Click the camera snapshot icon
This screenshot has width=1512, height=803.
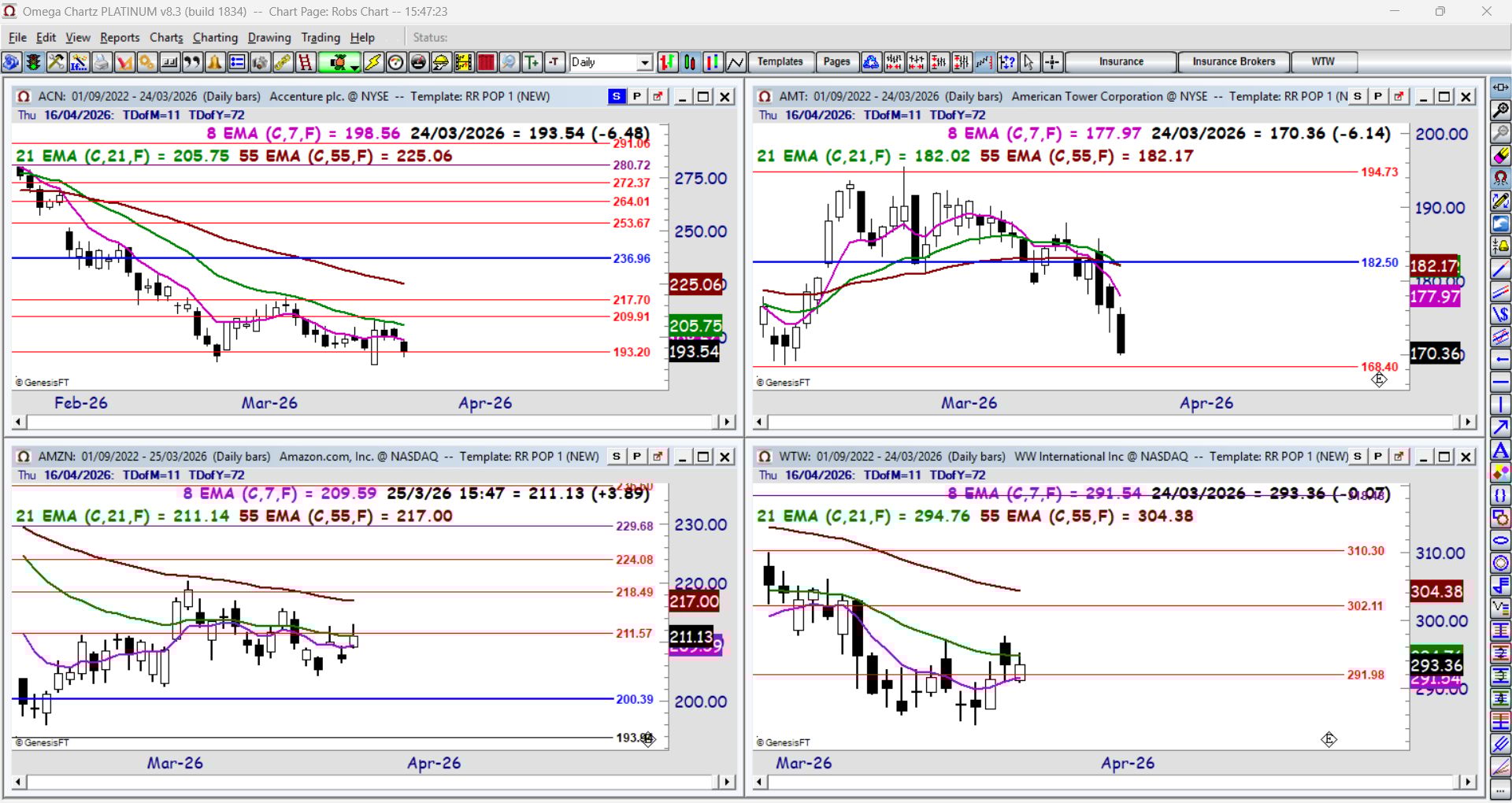click(261, 62)
